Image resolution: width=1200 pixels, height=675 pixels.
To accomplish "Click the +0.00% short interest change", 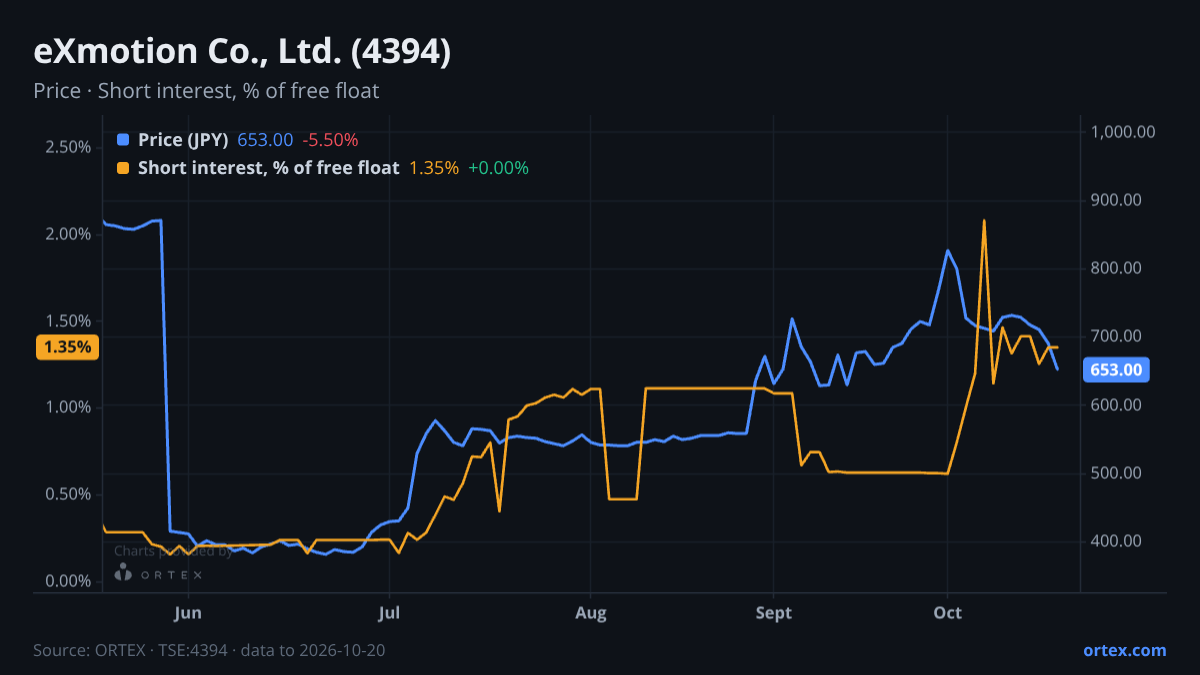I will pyautogui.click(x=498, y=168).
